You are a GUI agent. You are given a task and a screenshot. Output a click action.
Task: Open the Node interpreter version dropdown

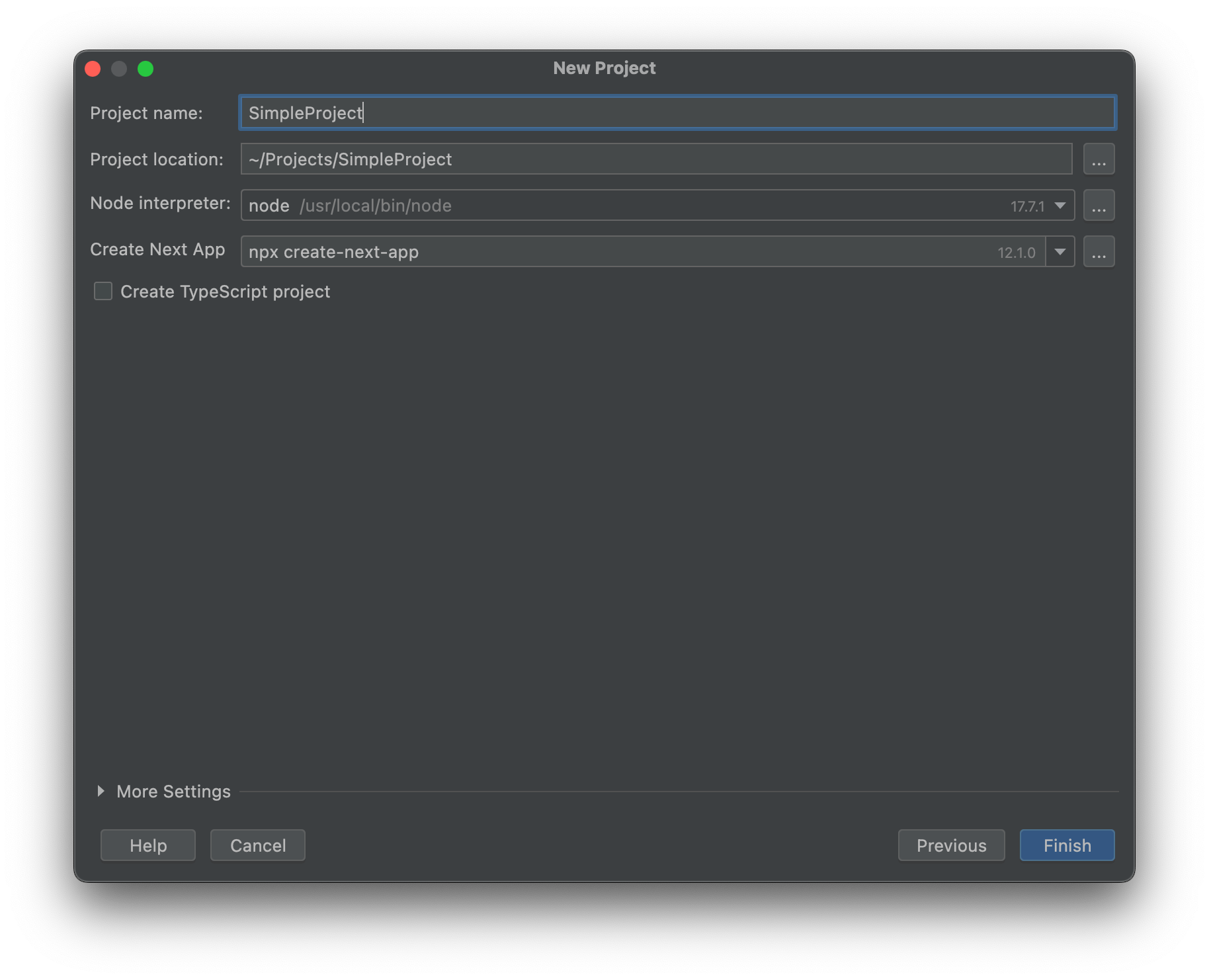click(x=1060, y=205)
